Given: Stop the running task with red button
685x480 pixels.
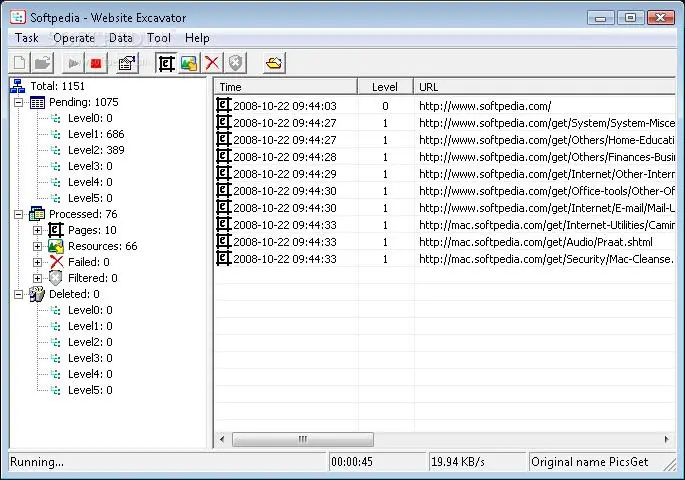Looking at the screenshot, I should point(96,63).
